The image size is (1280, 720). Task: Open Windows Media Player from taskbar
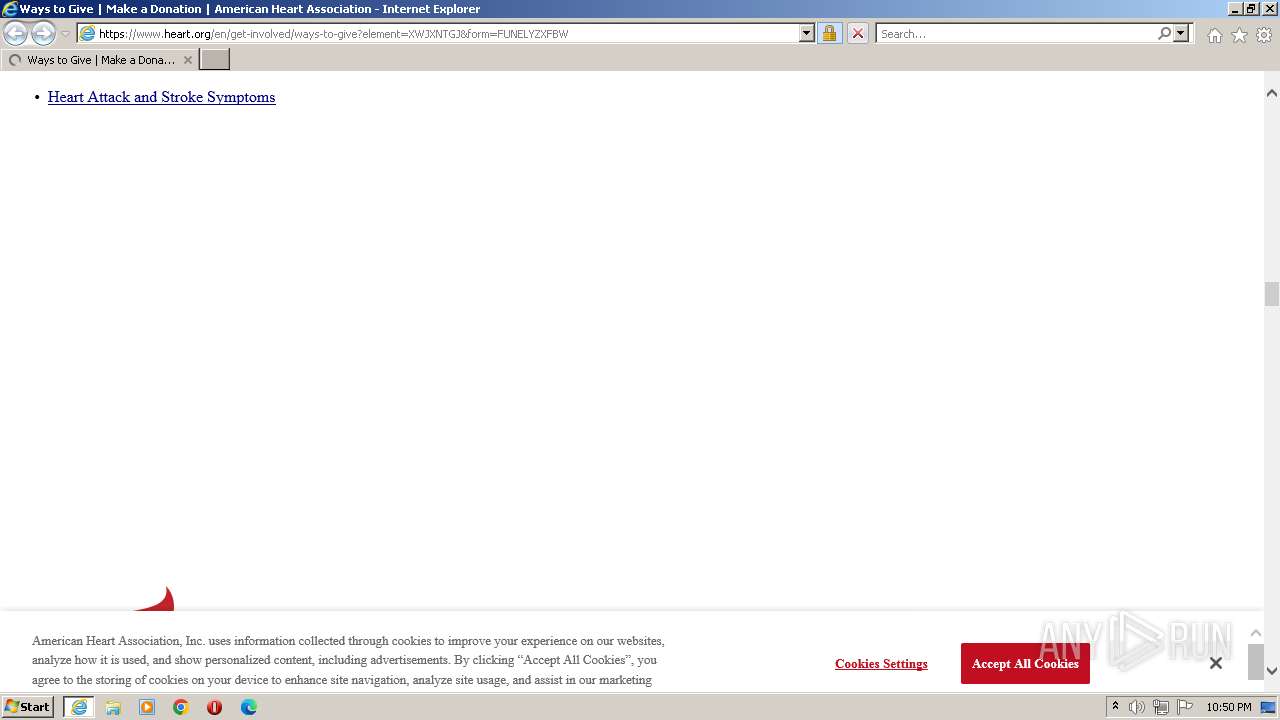coord(147,707)
